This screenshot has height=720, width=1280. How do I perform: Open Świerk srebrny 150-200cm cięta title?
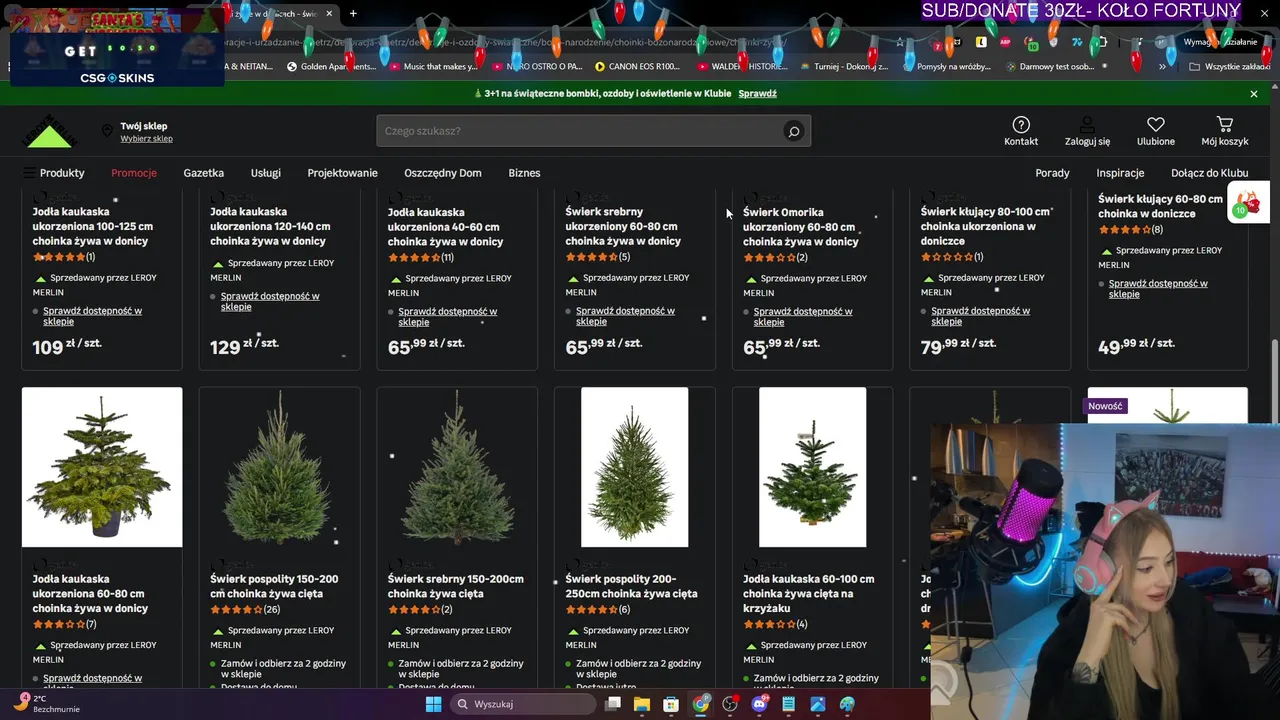coord(456,586)
